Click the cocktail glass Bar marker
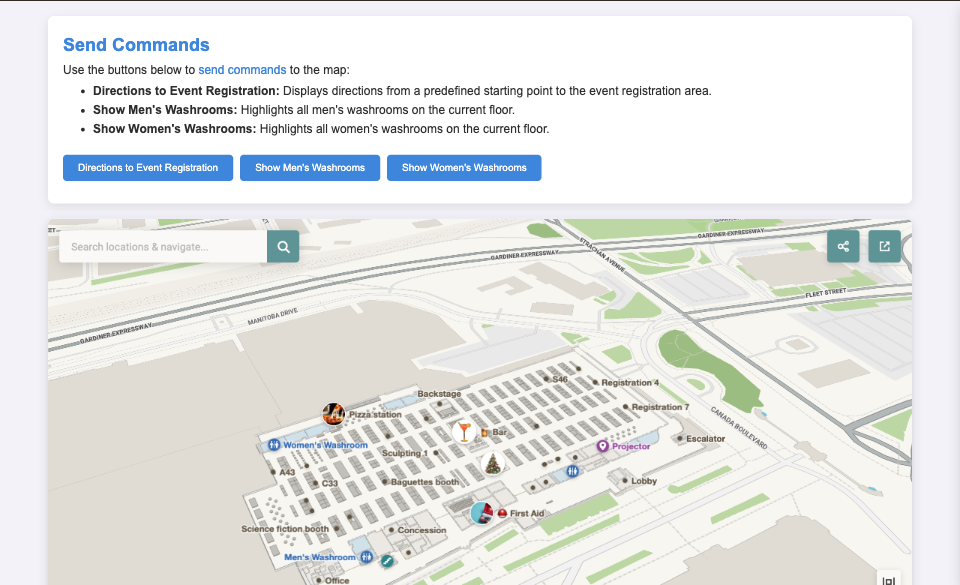 pyautogui.click(x=463, y=432)
